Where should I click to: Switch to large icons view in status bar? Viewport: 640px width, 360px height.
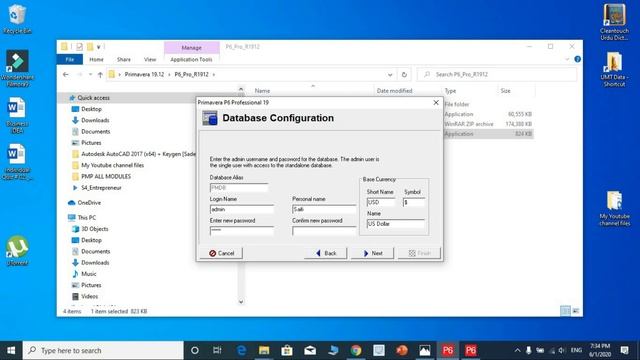[x=576, y=311]
